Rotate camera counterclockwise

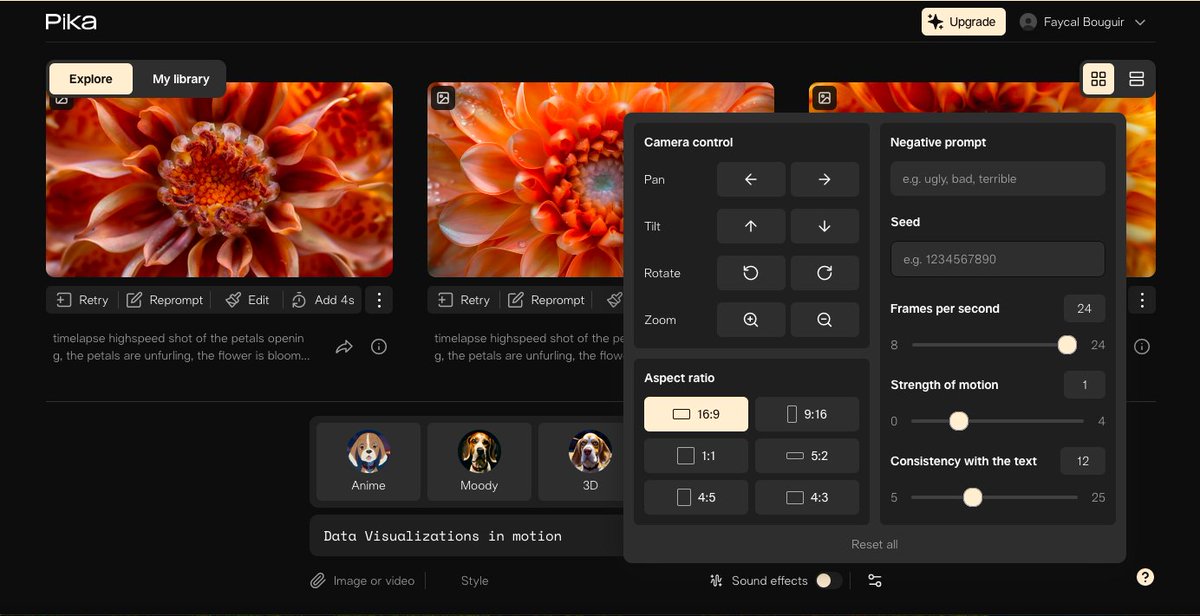[x=751, y=273]
